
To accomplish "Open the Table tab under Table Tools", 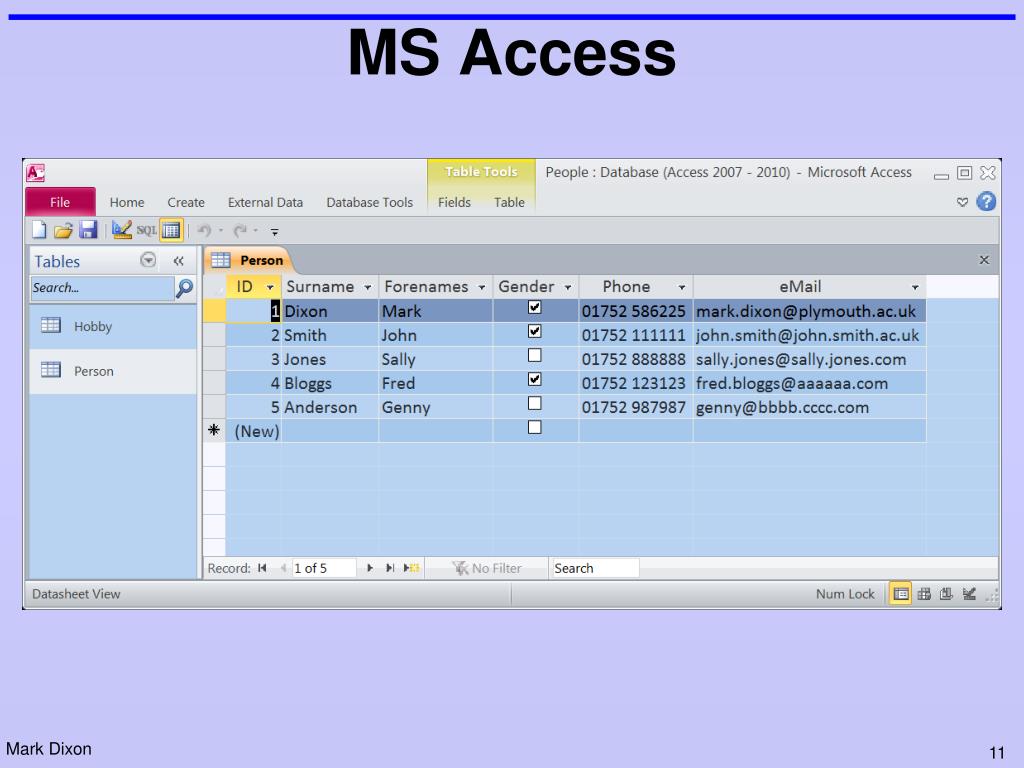I will pos(509,202).
